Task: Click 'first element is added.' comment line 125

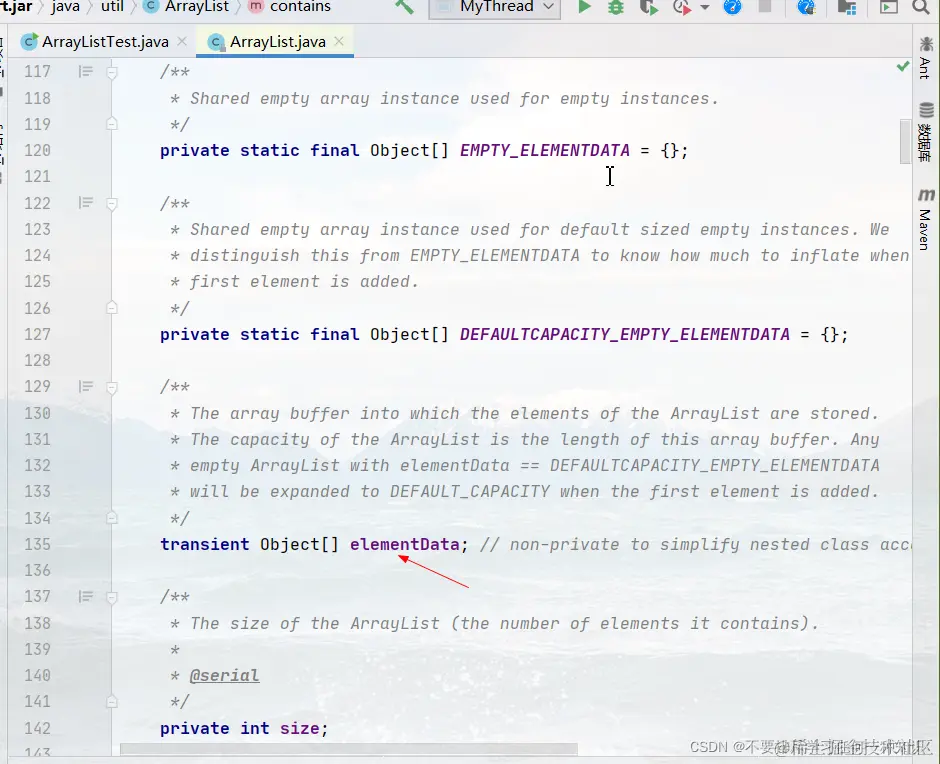Action: tap(304, 282)
